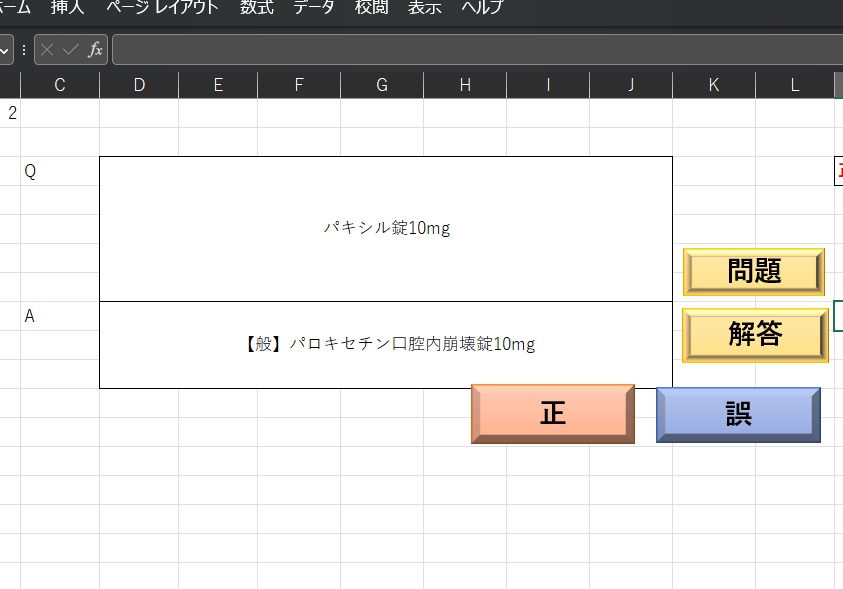
Task: Click the text パキシル錠10mg
Action: 387,228
